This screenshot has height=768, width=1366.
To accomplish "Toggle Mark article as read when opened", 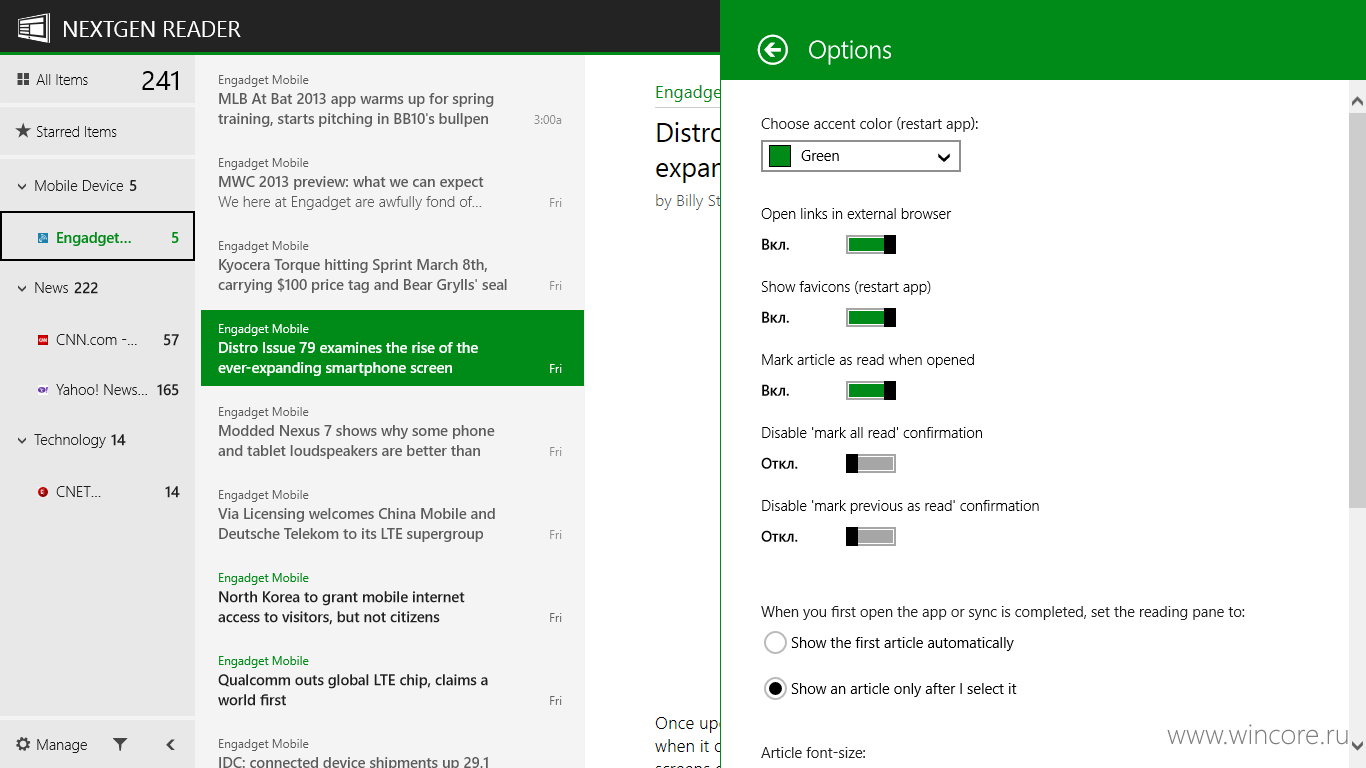I will tap(871, 391).
